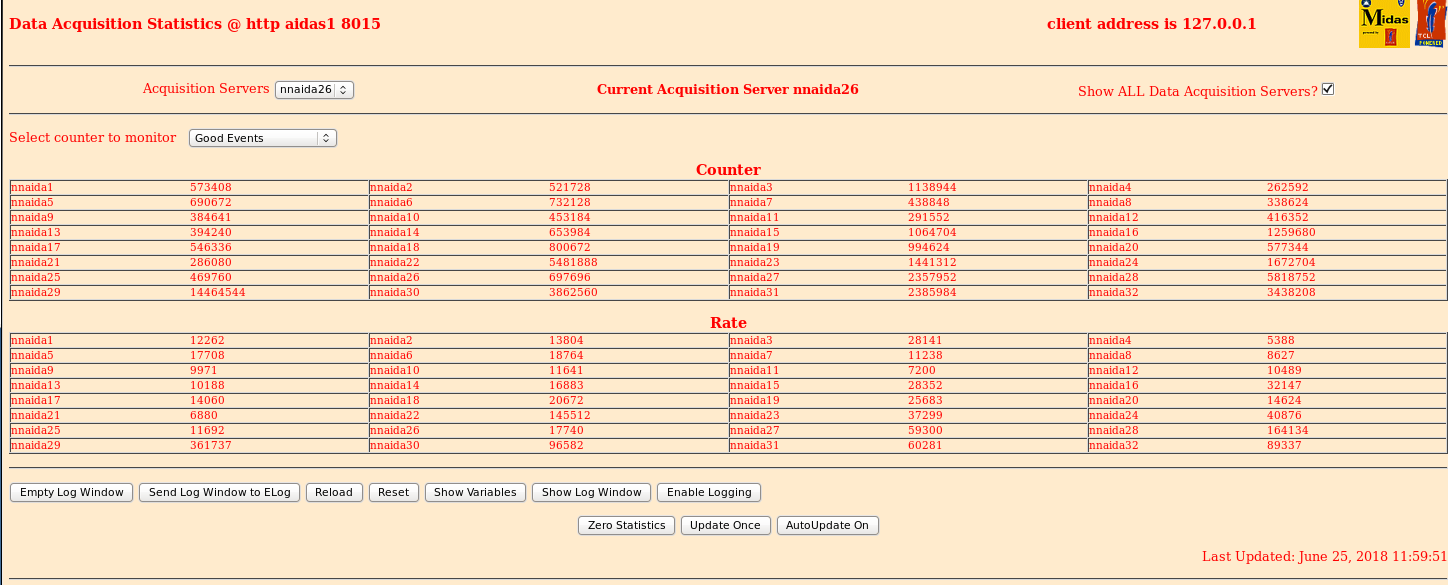This screenshot has width=1448, height=585.
Task: Click the Reset button
Action: (x=394, y=492)
